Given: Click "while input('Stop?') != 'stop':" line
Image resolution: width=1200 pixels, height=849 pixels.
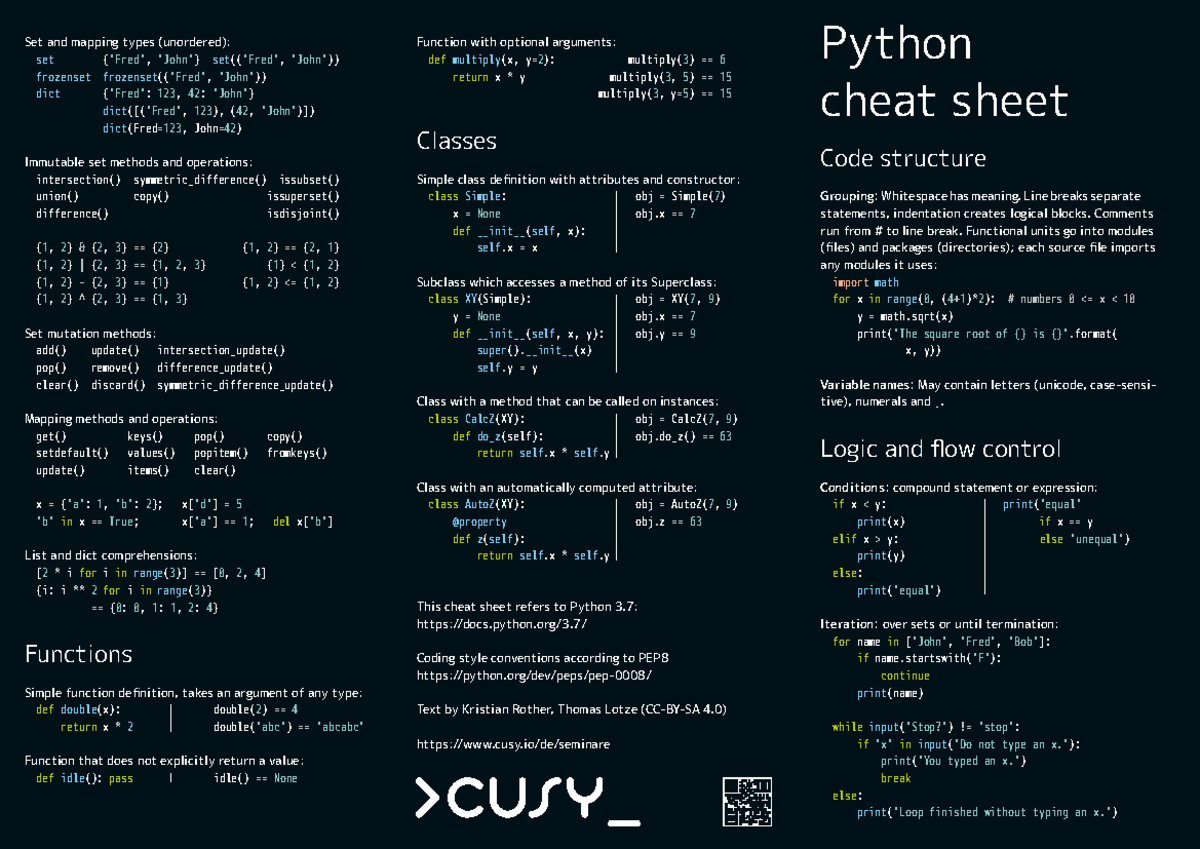Looking at the screenshot, I should point(926,727).
